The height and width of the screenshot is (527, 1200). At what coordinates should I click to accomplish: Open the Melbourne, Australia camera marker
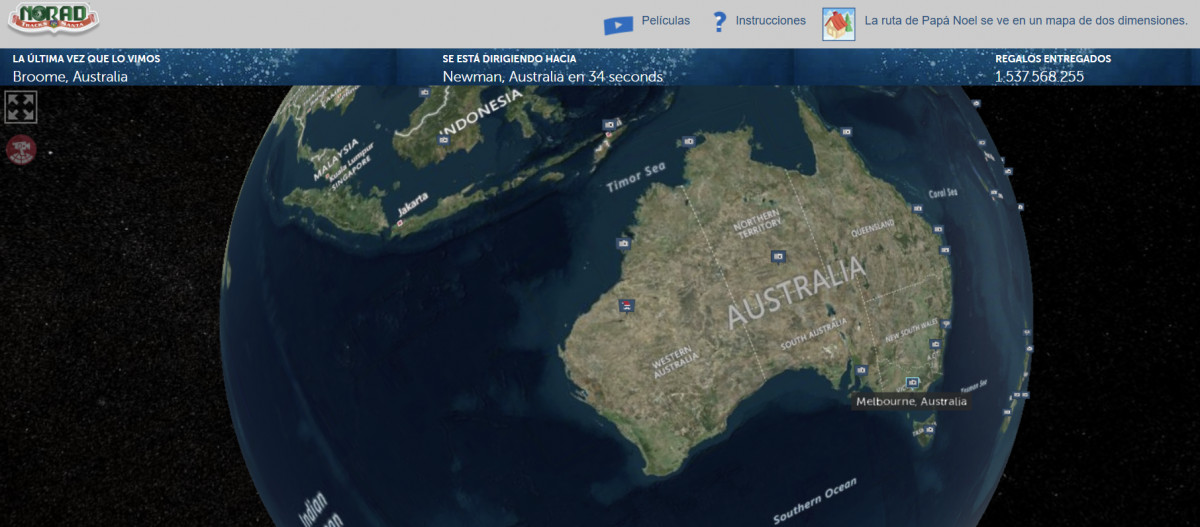click(x=911, y=382)
